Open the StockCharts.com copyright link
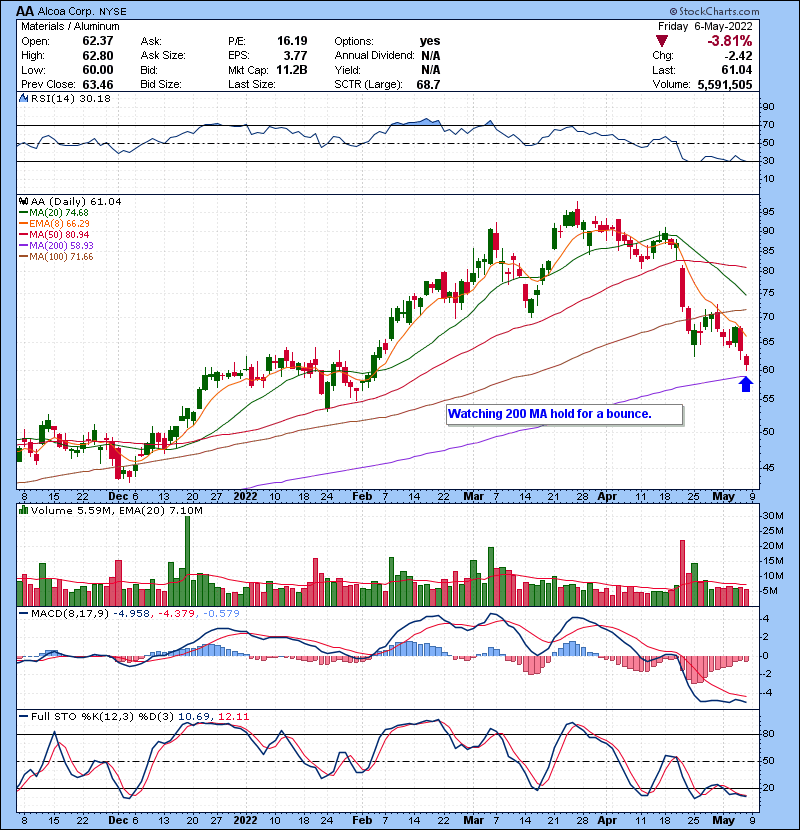 coord(714,11)
